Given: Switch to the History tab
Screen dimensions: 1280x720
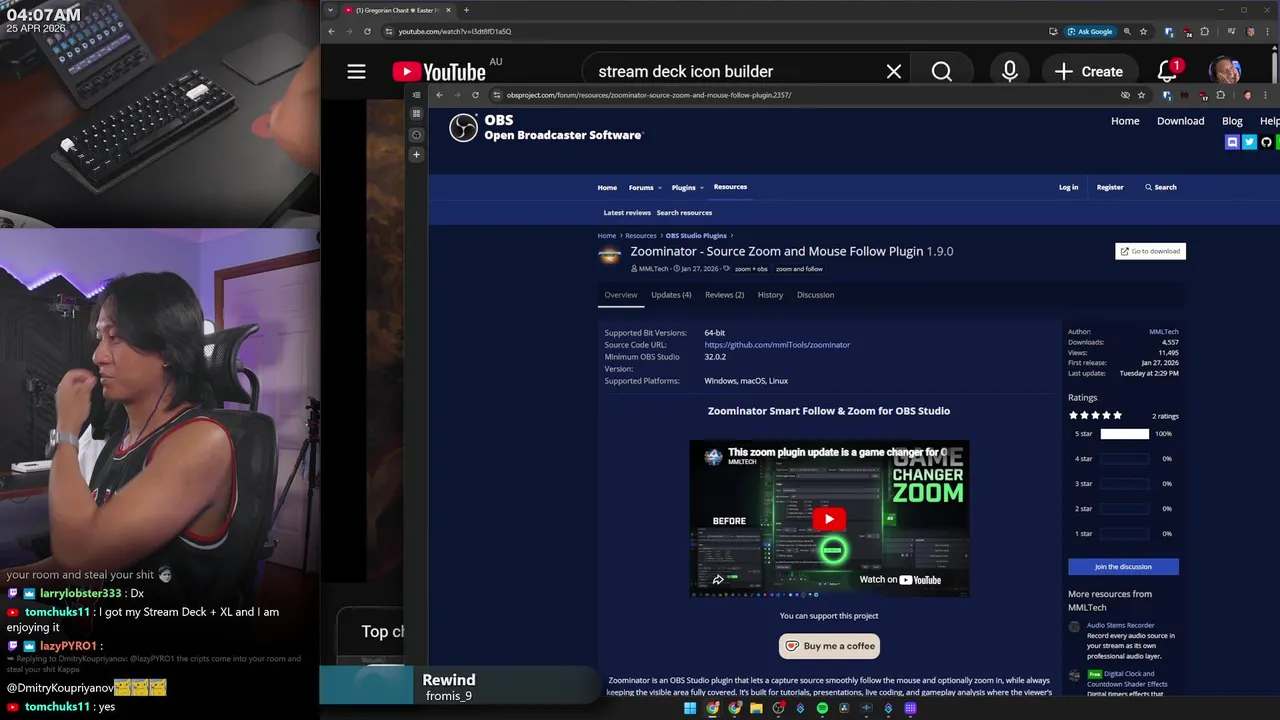Looking at the screenshot, I should pos(770,295).
